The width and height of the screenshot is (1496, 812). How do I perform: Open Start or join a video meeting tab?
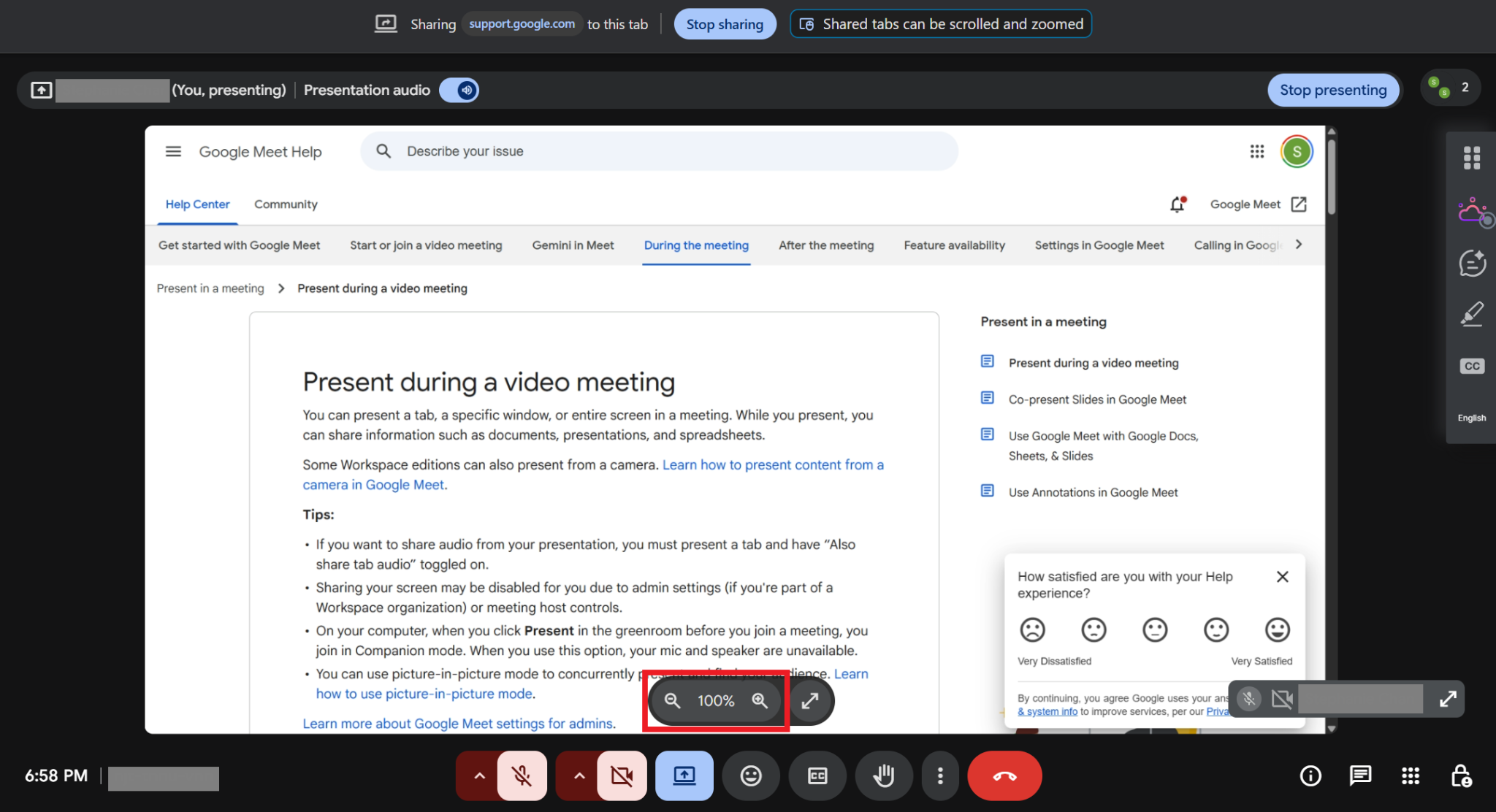pos(426,245)
